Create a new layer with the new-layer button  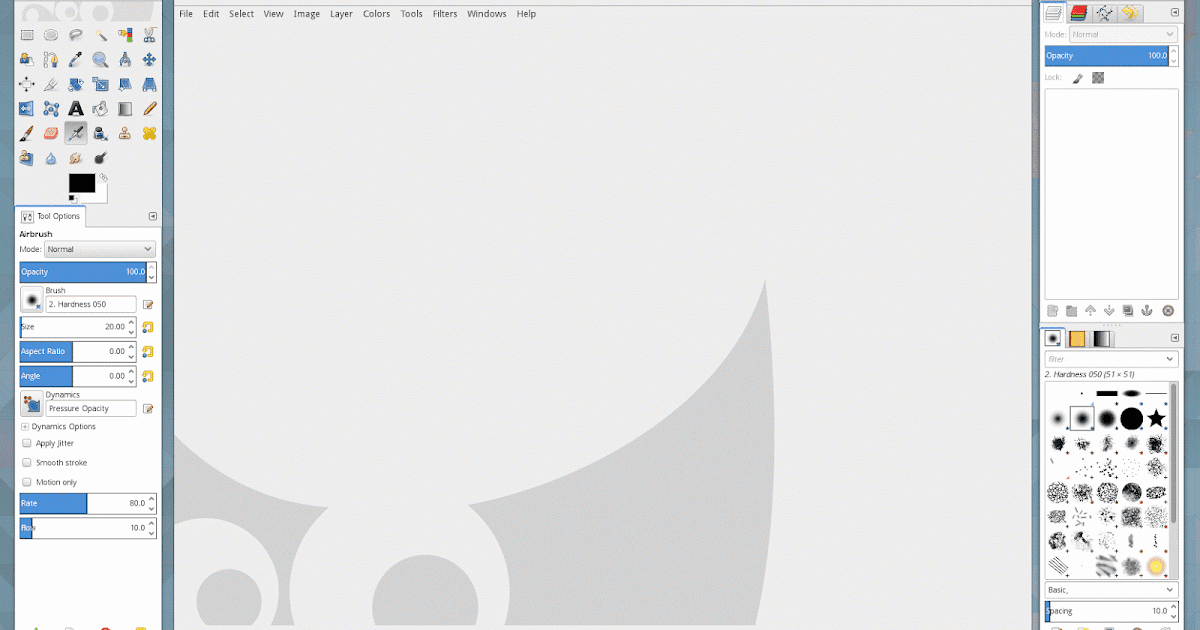(1053, 311)
